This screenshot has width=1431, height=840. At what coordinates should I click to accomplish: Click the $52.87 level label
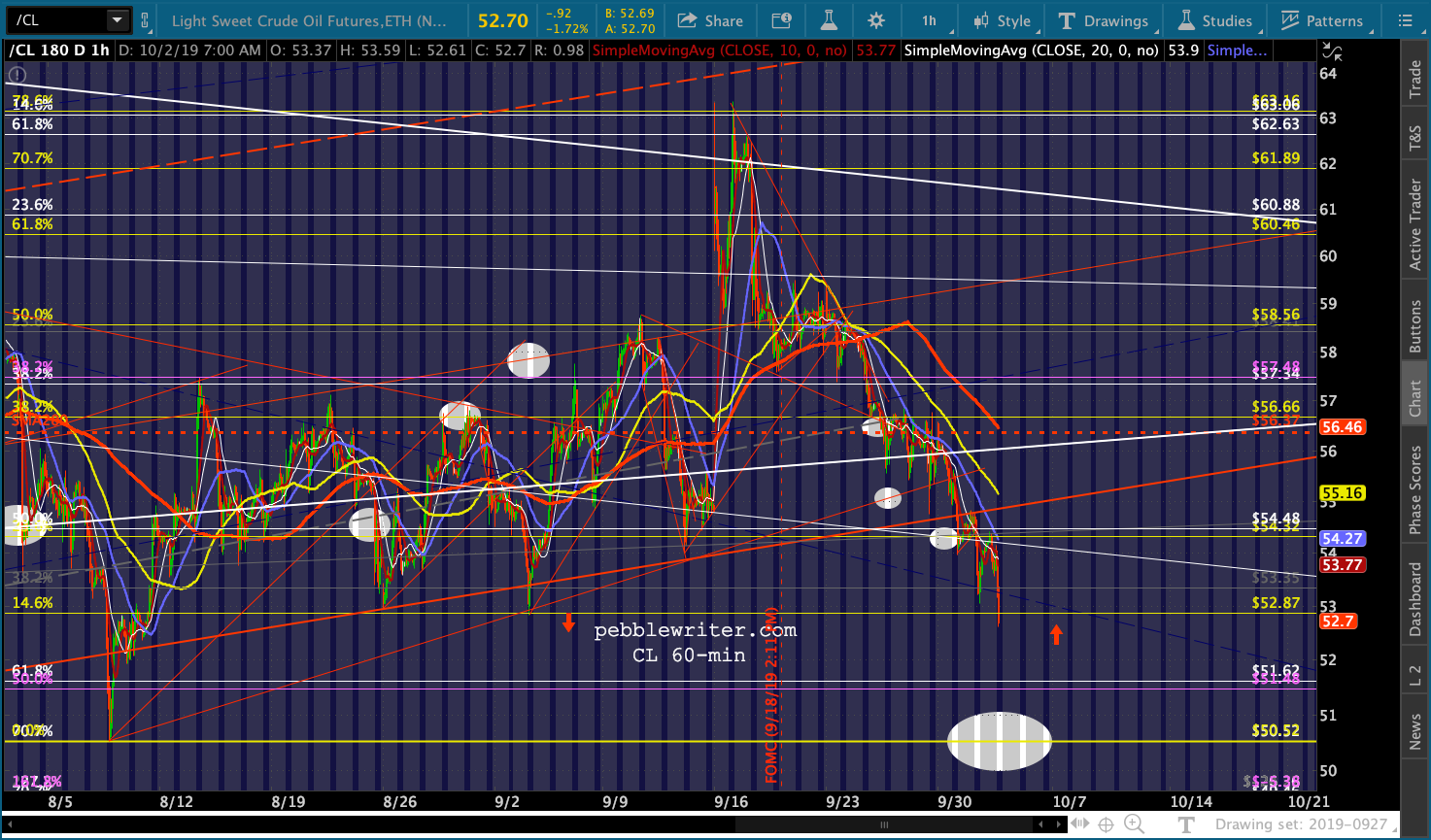pos(1276,602)
